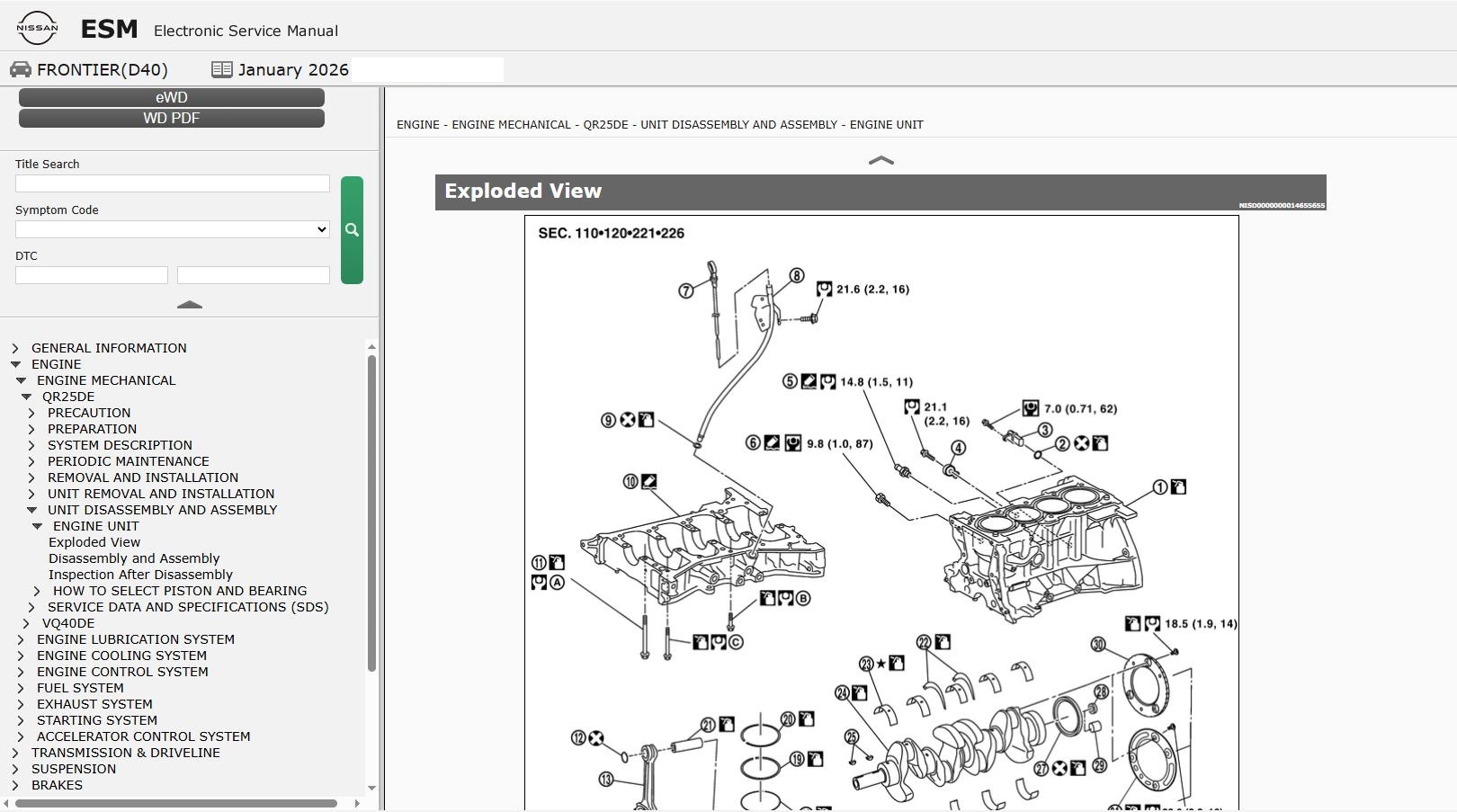Image resolution: width=1457 pixels, height=812 pixels.
Task: Open the WD PDF button
Action: pos(172,118)
